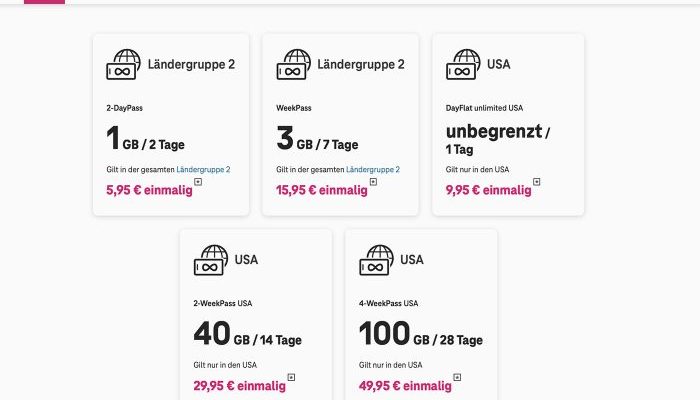Show the footnote icon beside 49,95 € einmalig
Screen dimensions: 700x400
[457, 377]
